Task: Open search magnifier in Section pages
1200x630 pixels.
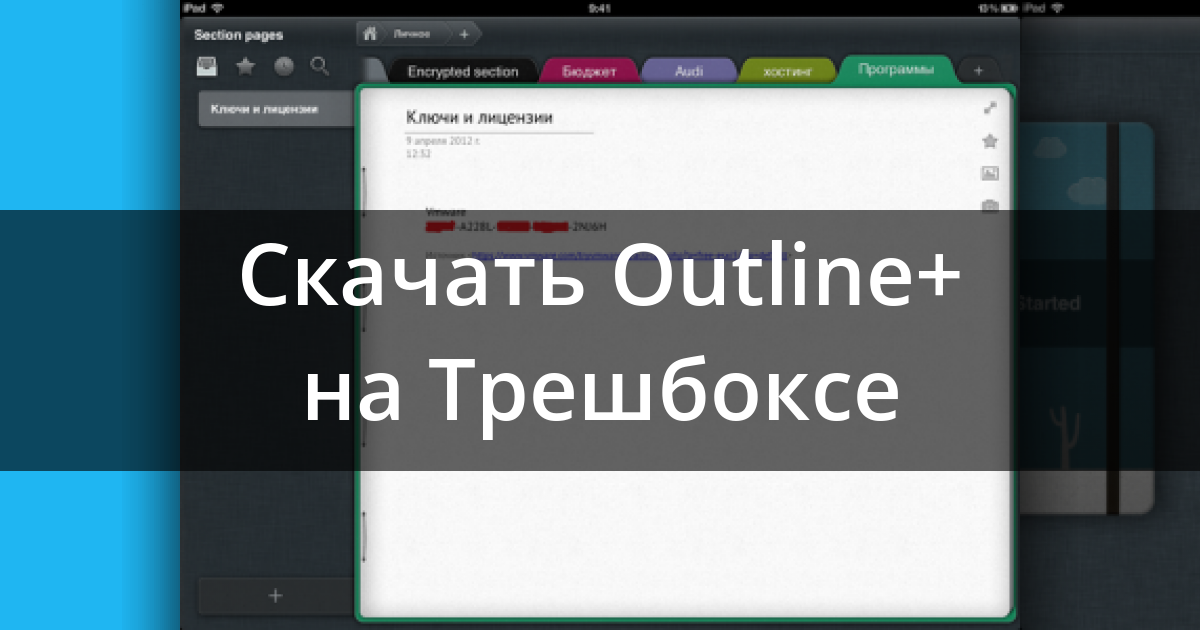Action: (320, 67)
